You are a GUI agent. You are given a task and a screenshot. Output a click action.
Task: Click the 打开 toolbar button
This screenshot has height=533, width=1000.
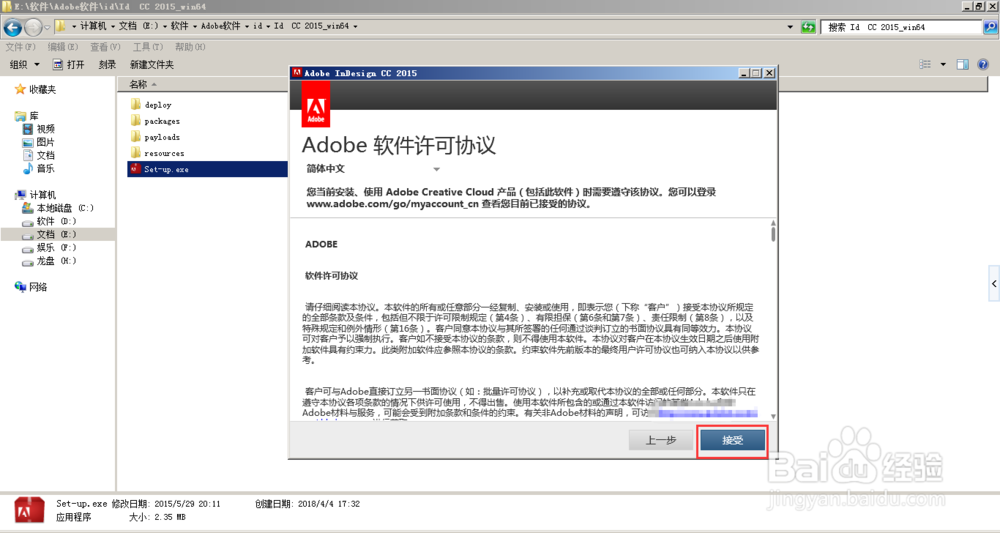pos(68,64)
